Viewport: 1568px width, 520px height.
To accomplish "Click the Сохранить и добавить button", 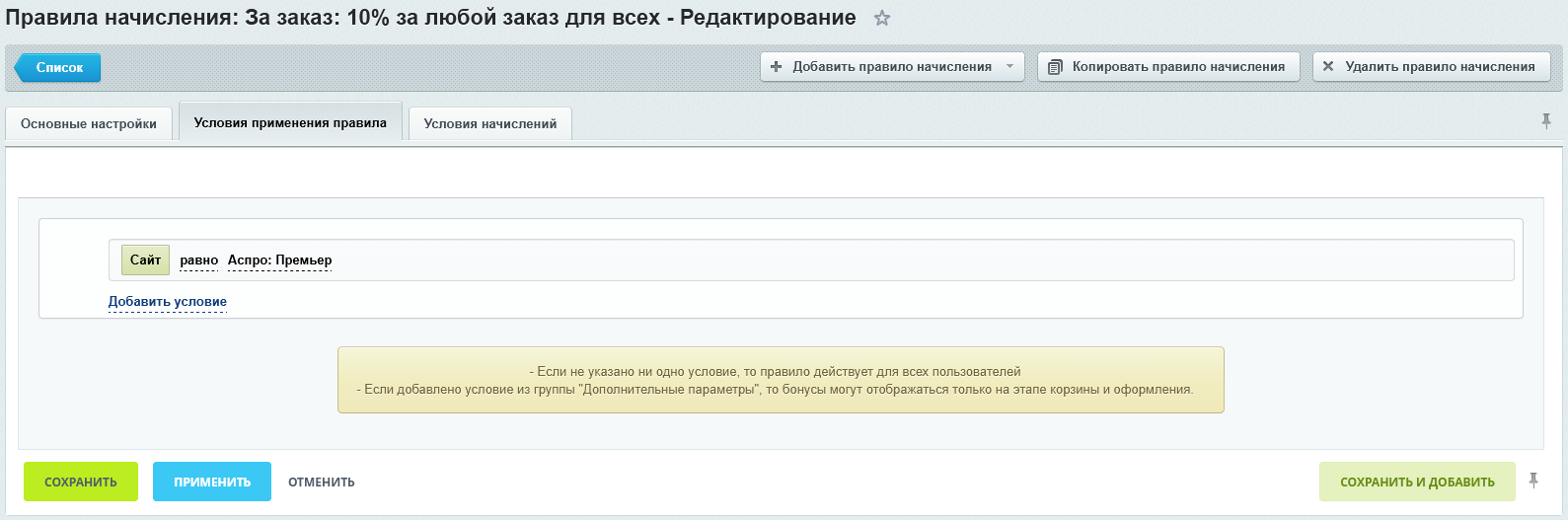I will point(1416,483).
